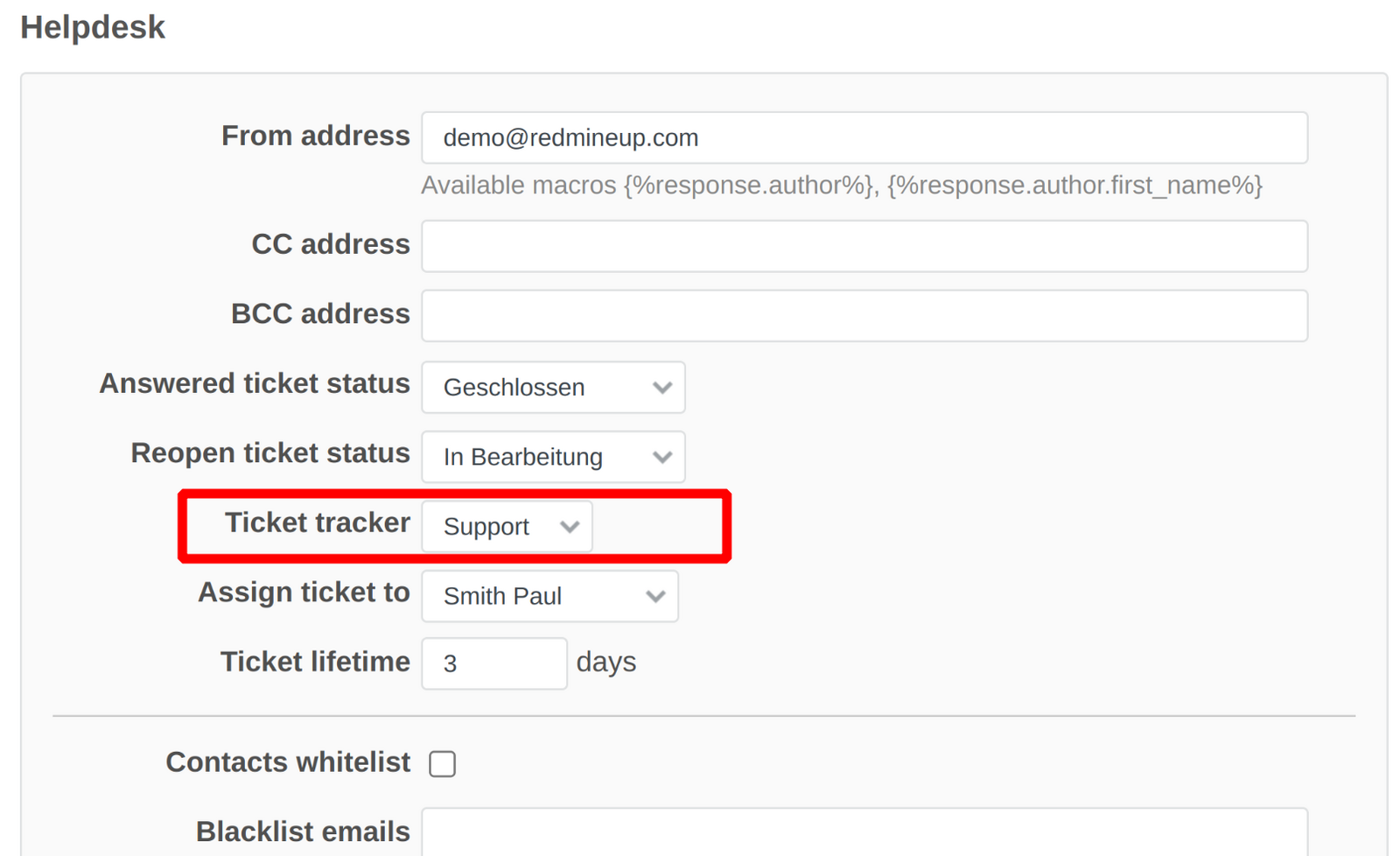This screenshot has width=1400, height=856.
Task: Open the Reopen ticket status dropdown
Action: pyautogui.click(x=553, y=456)
